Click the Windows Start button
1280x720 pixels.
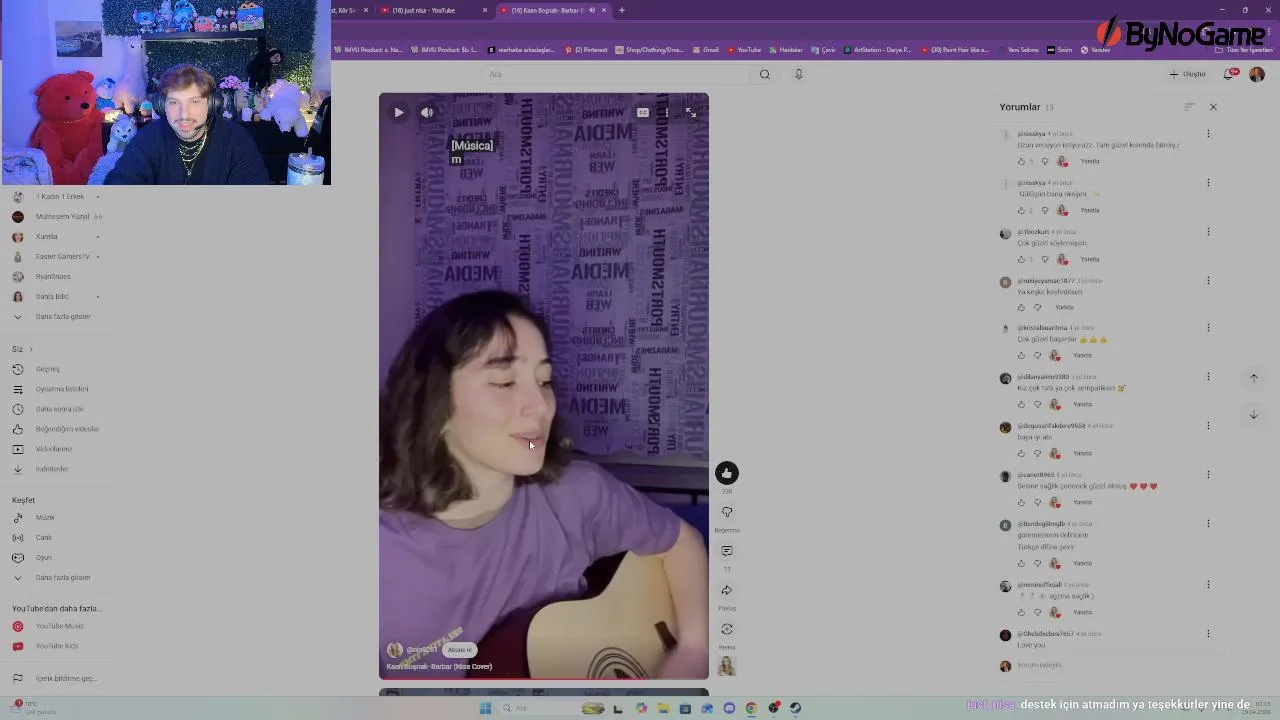[485, 708]
